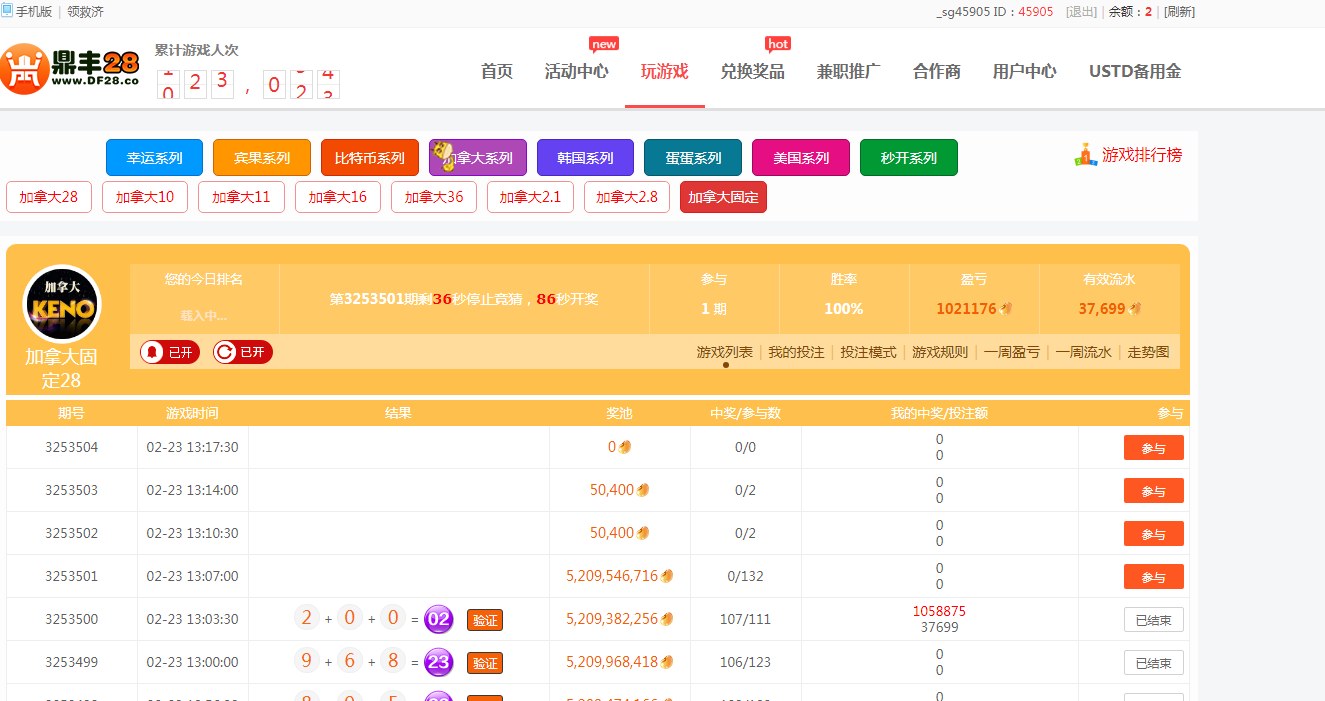The image size is (1325, 701).
Task: Click the 手机版 mobile version icon
Action: [8, 11]
